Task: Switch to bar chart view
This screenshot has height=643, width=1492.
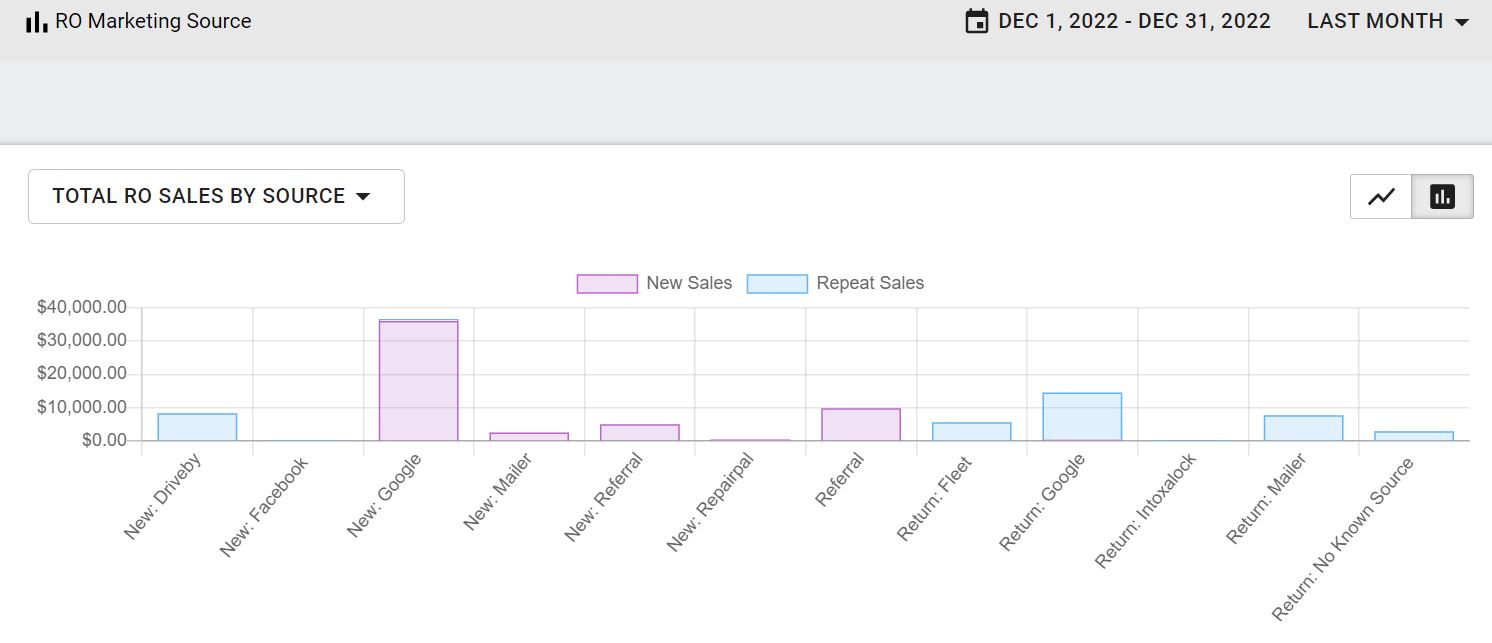Action: coord(1442,197)
